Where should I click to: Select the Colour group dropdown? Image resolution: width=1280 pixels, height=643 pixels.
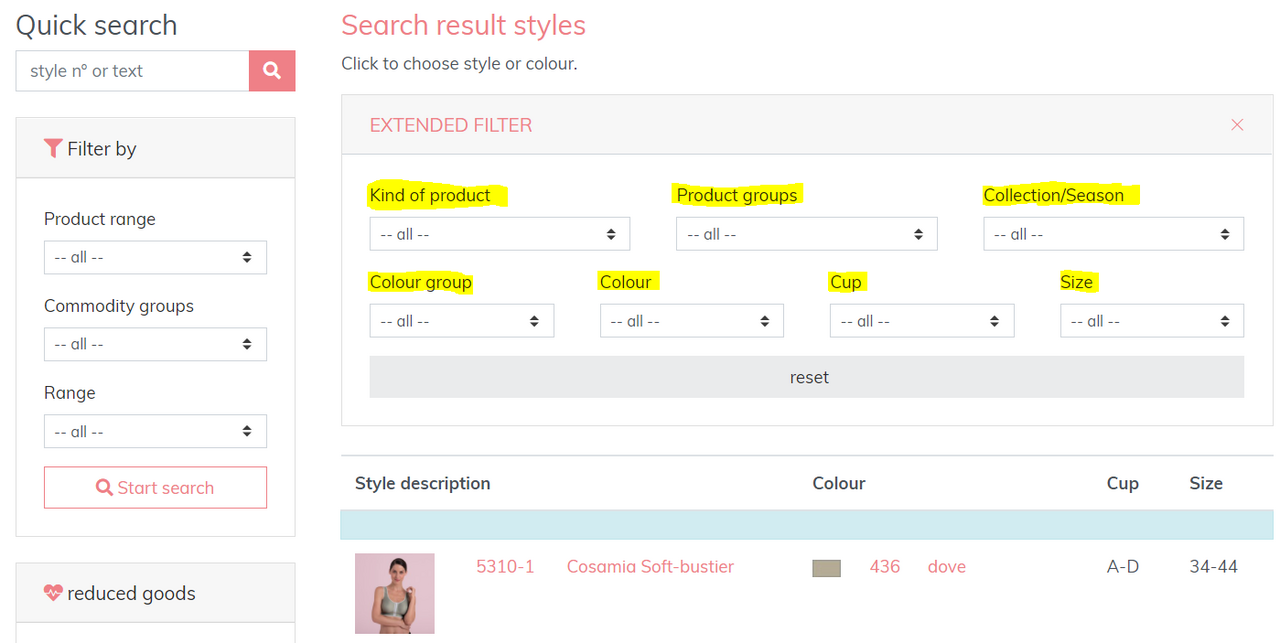[x=461, y=321]
